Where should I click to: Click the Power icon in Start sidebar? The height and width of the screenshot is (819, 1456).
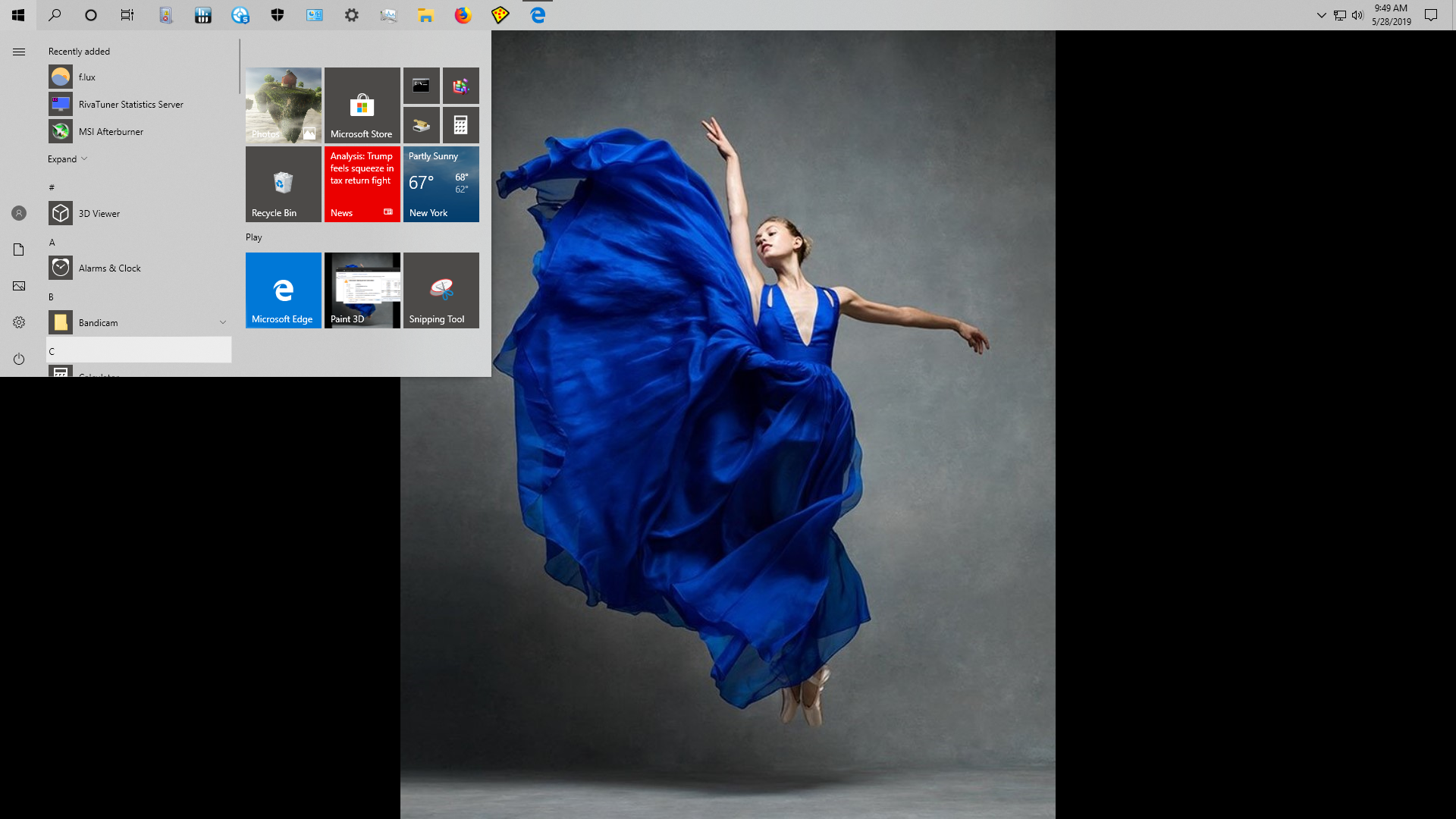coord(19,359)
